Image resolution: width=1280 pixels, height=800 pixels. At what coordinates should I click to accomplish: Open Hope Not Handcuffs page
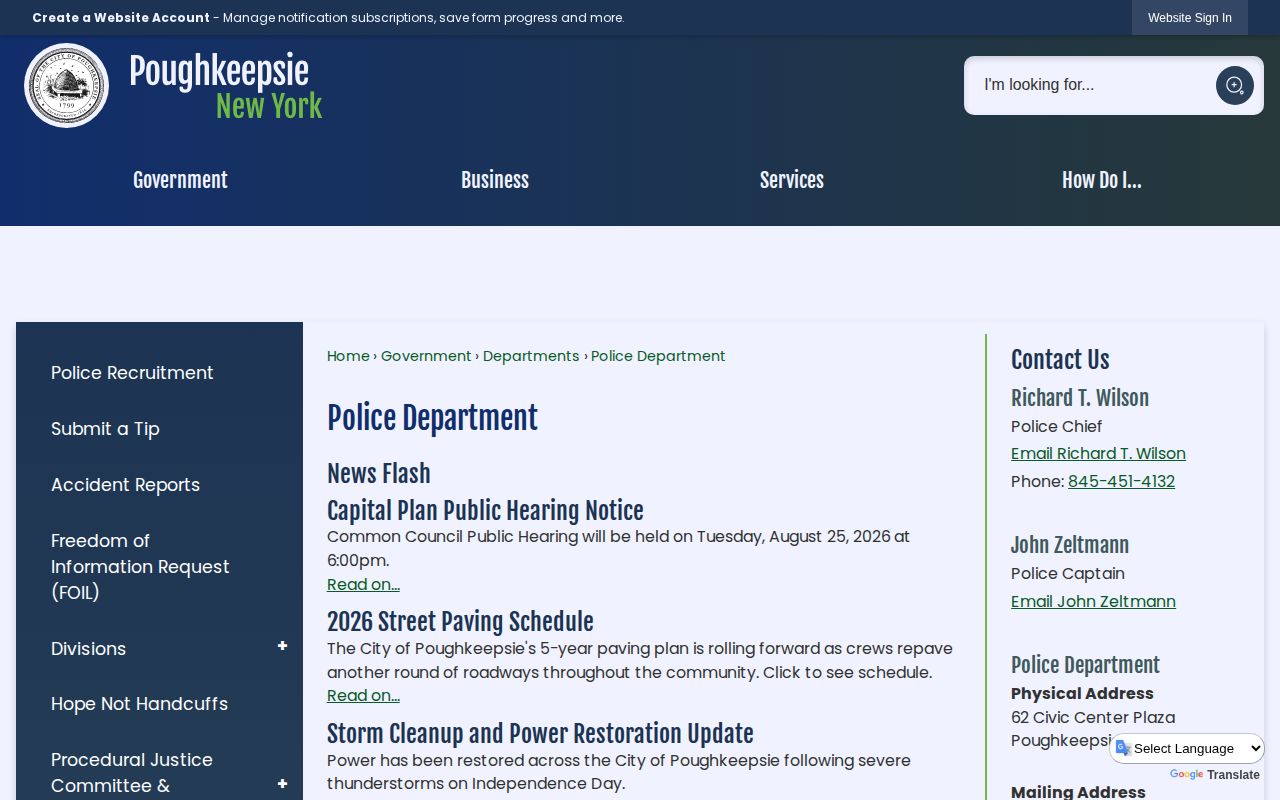click(139, 704)
